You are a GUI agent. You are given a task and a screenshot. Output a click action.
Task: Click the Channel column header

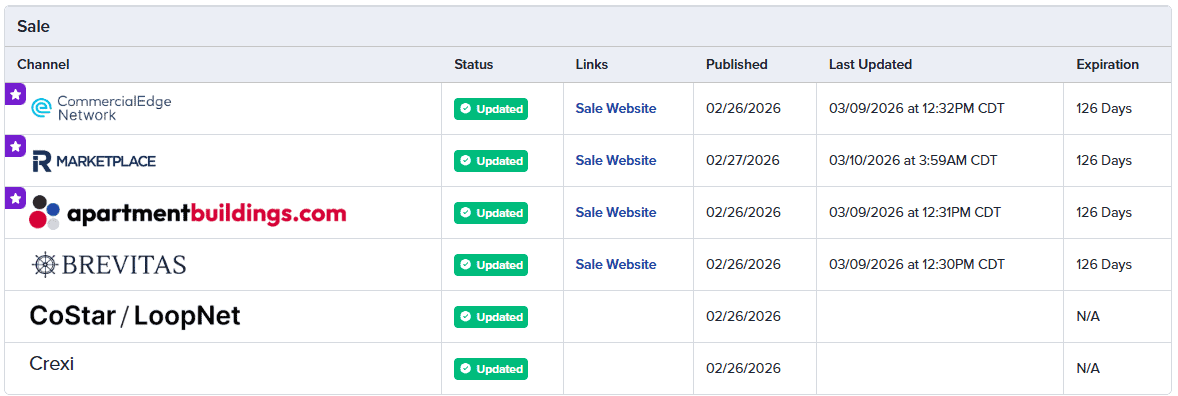point(44,65)
